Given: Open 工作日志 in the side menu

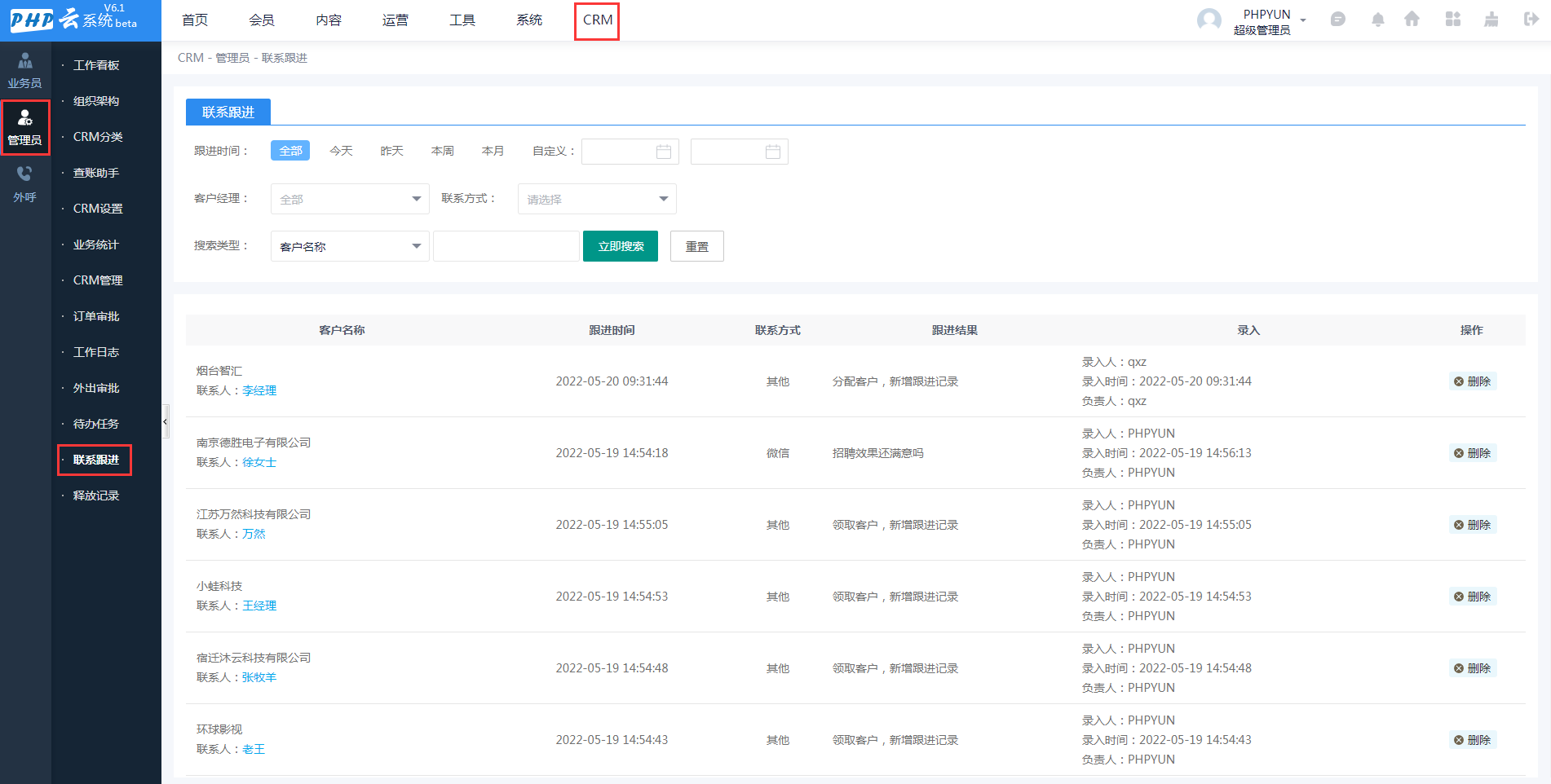Looking at the screenshot, I should [x=96, y=352].
